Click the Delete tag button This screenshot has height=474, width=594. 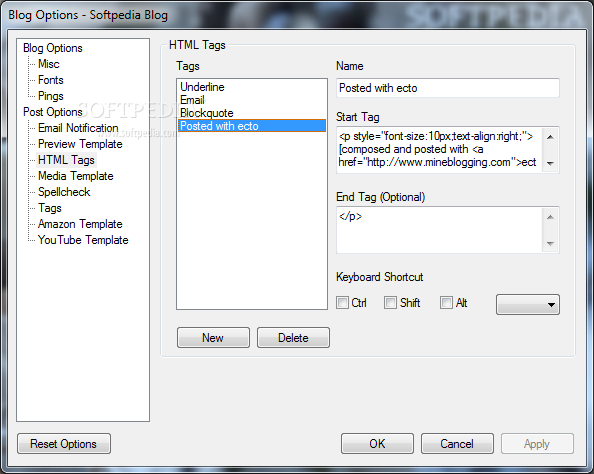[x=293, y=338]
